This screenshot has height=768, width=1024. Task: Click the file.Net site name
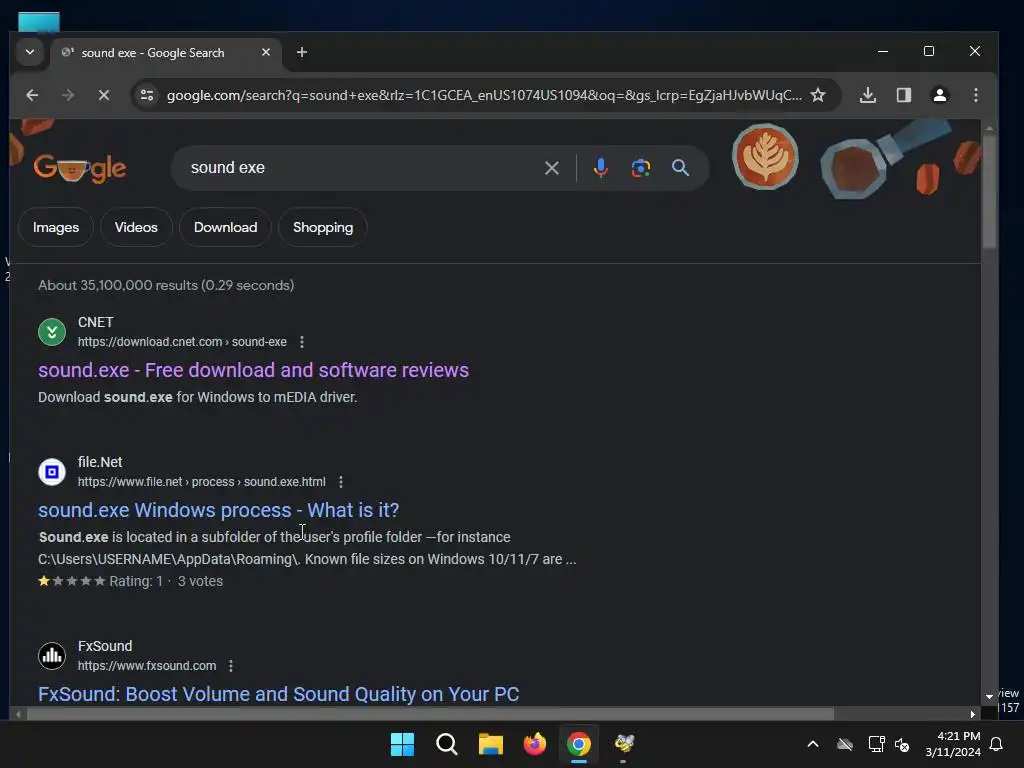pos(100,462)
